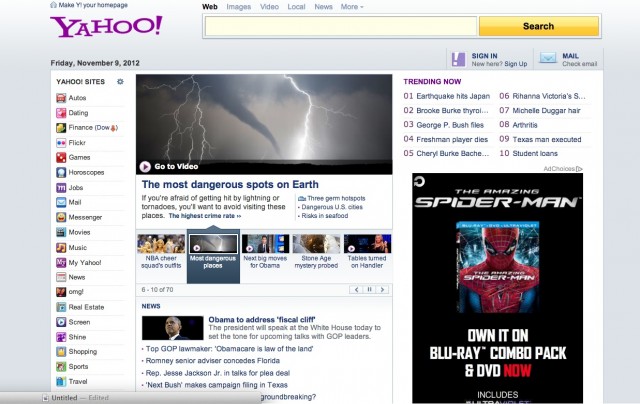Image resolution: width=640 pixels, height=404 pixels.
Task: Open the omg! icon
Action: [x=61, y=292]
